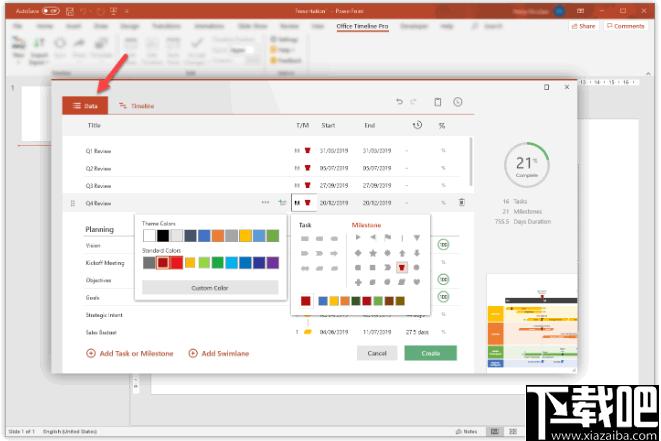Click the green Create button
Image resolution: width=661 pixels, height=441 pixels.
[430, 353]
